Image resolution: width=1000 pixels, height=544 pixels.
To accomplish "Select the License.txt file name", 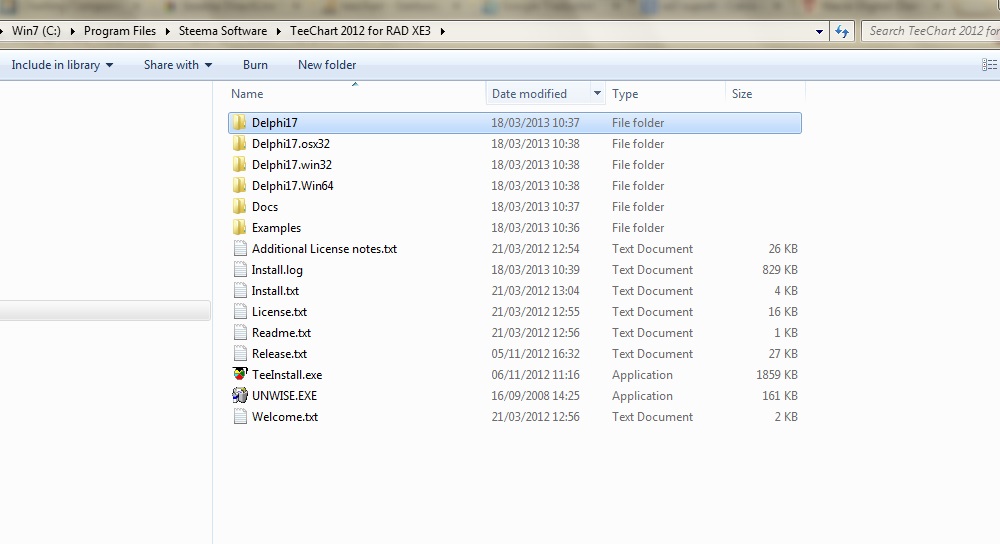I will coord(279,312).
